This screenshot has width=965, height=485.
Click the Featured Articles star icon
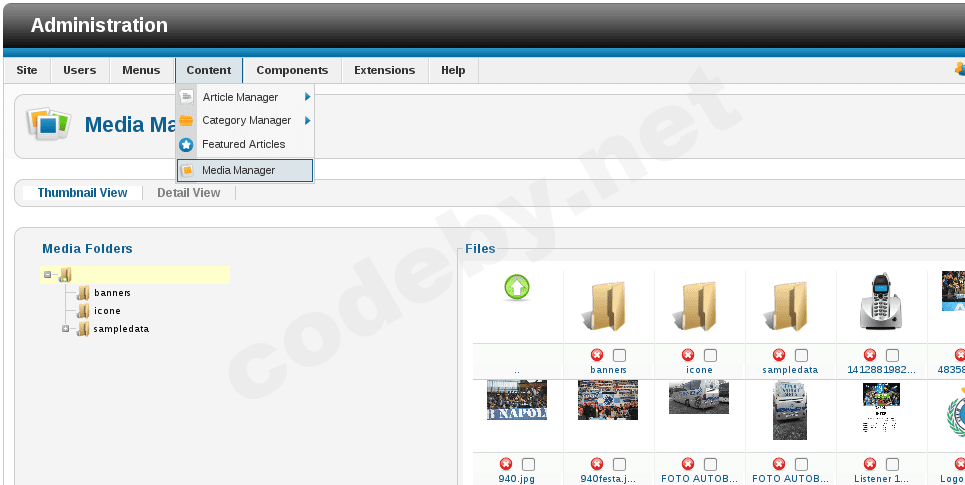tap(186, 145)
